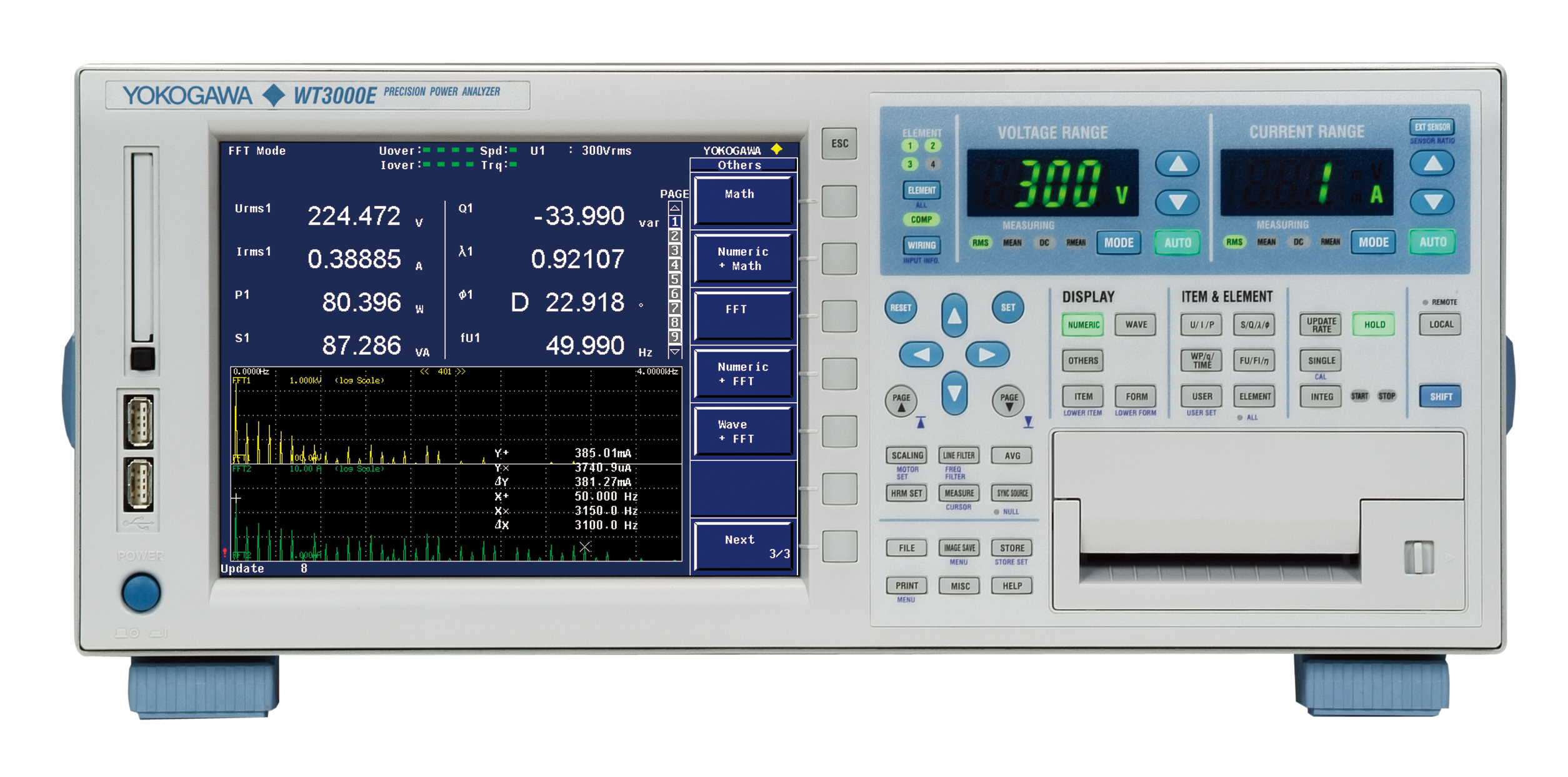Select the FFT softkey menu item
This screenshot has height=777, width=1568.
click(742, 316)
